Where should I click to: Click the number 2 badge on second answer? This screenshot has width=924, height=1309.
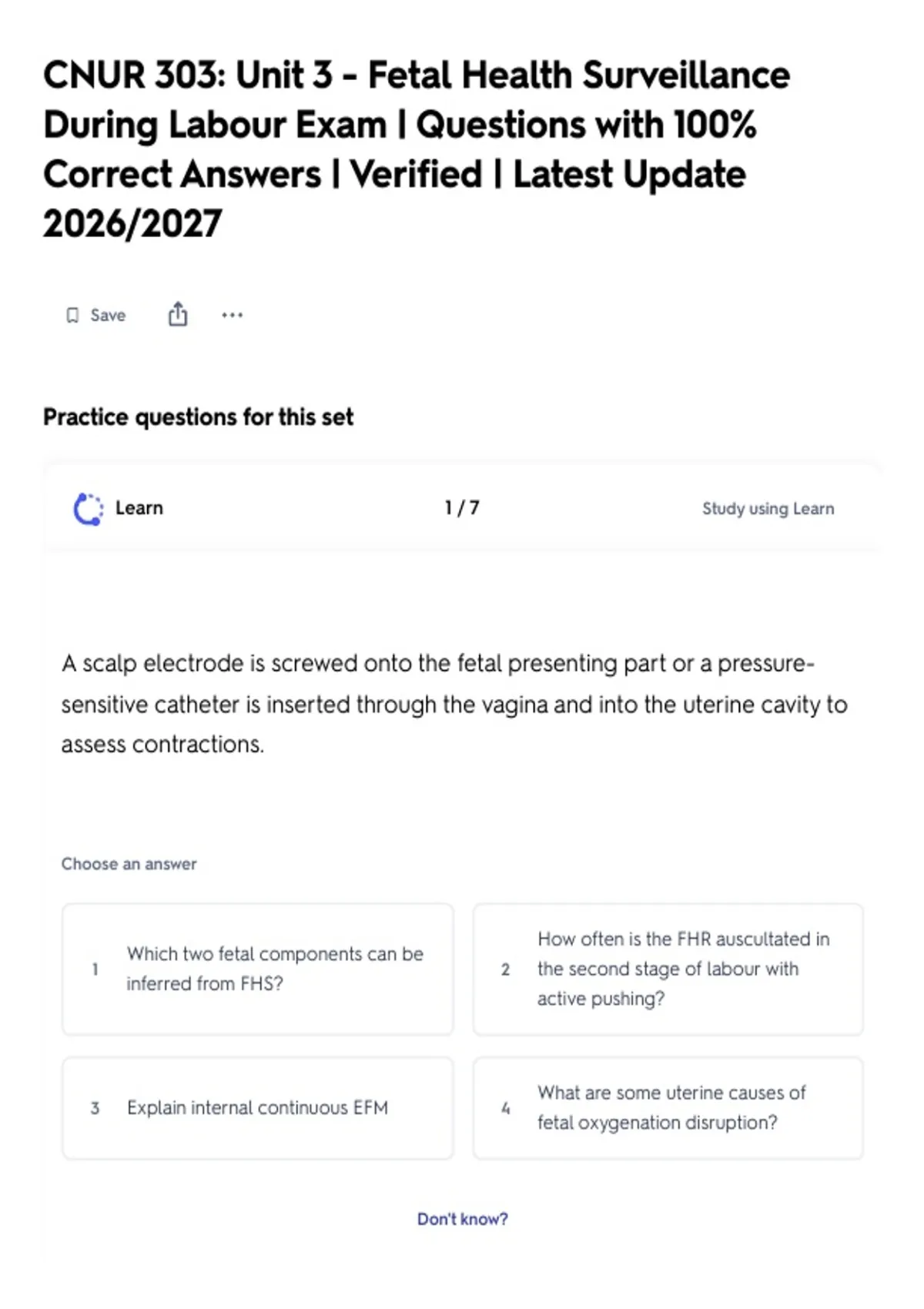click(x=505, y=969)
